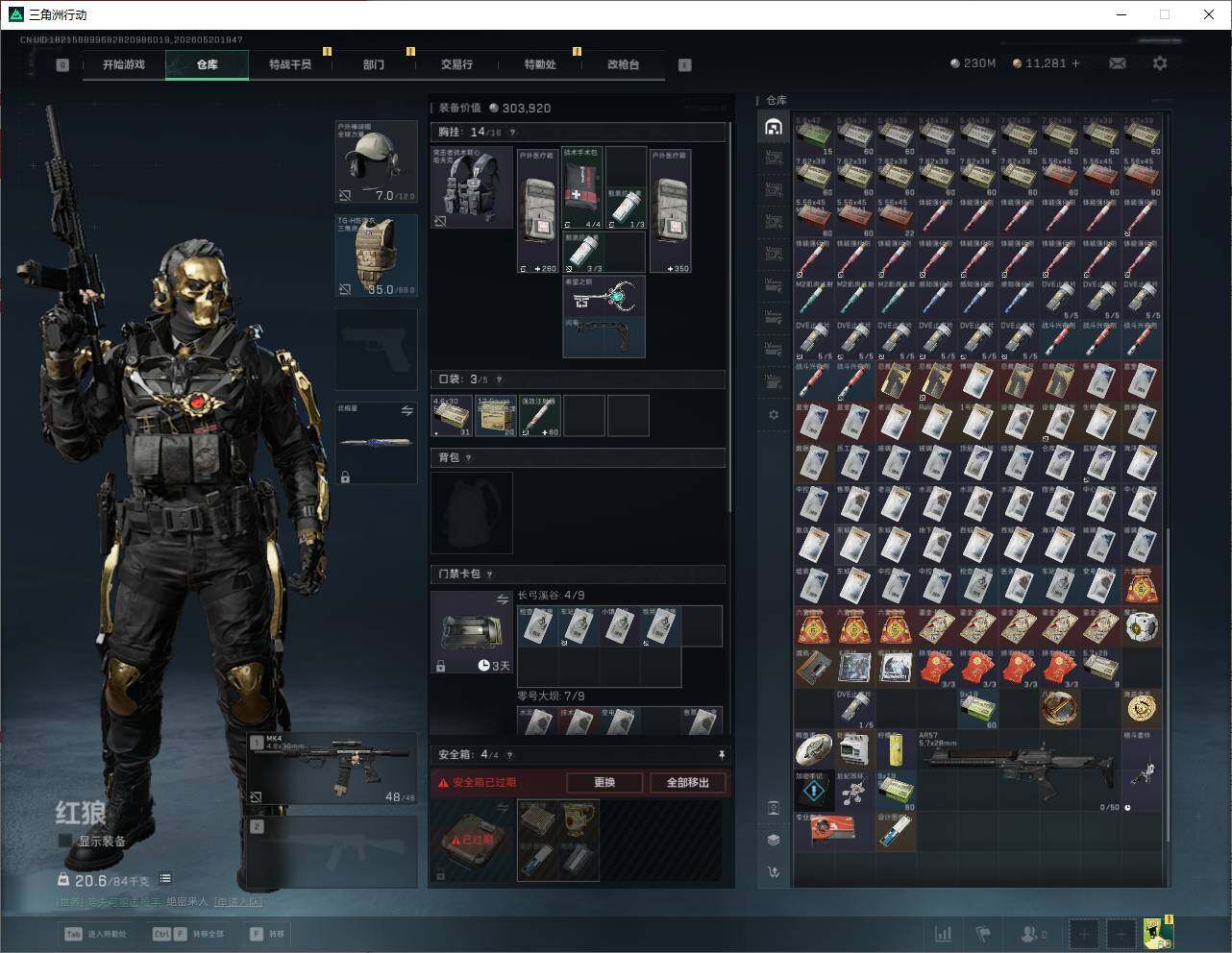Click the help icon beside 背包
The height and width of the screenshot is (953, 1232).
click(469, 458)
